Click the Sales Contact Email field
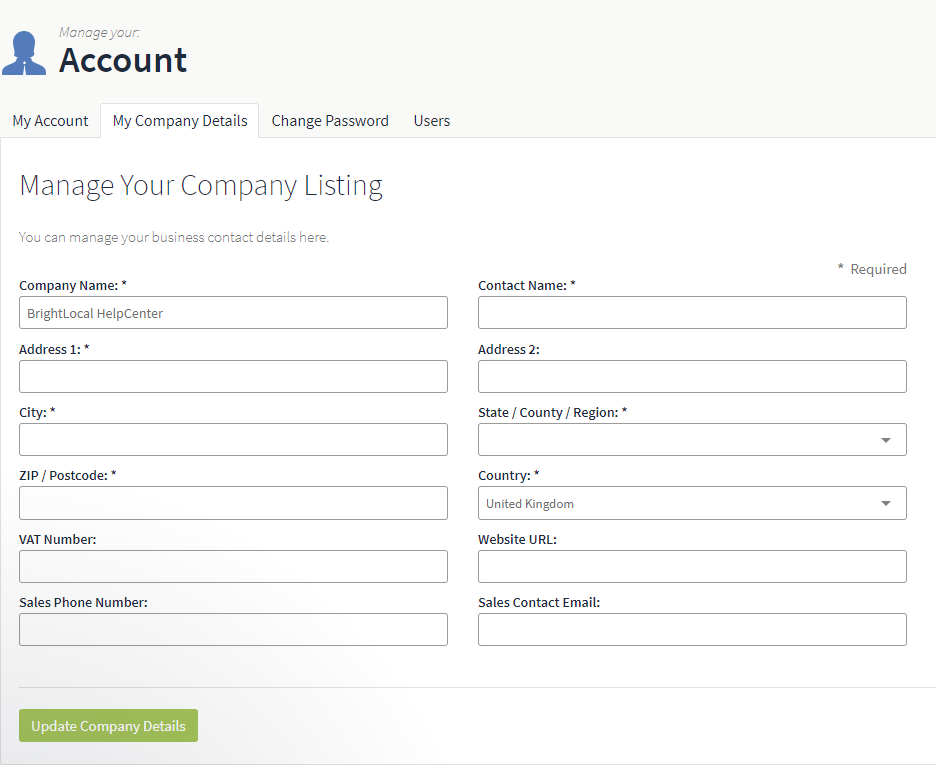Image resolution: width=936 pixels, height=765 pixels. 692,630
